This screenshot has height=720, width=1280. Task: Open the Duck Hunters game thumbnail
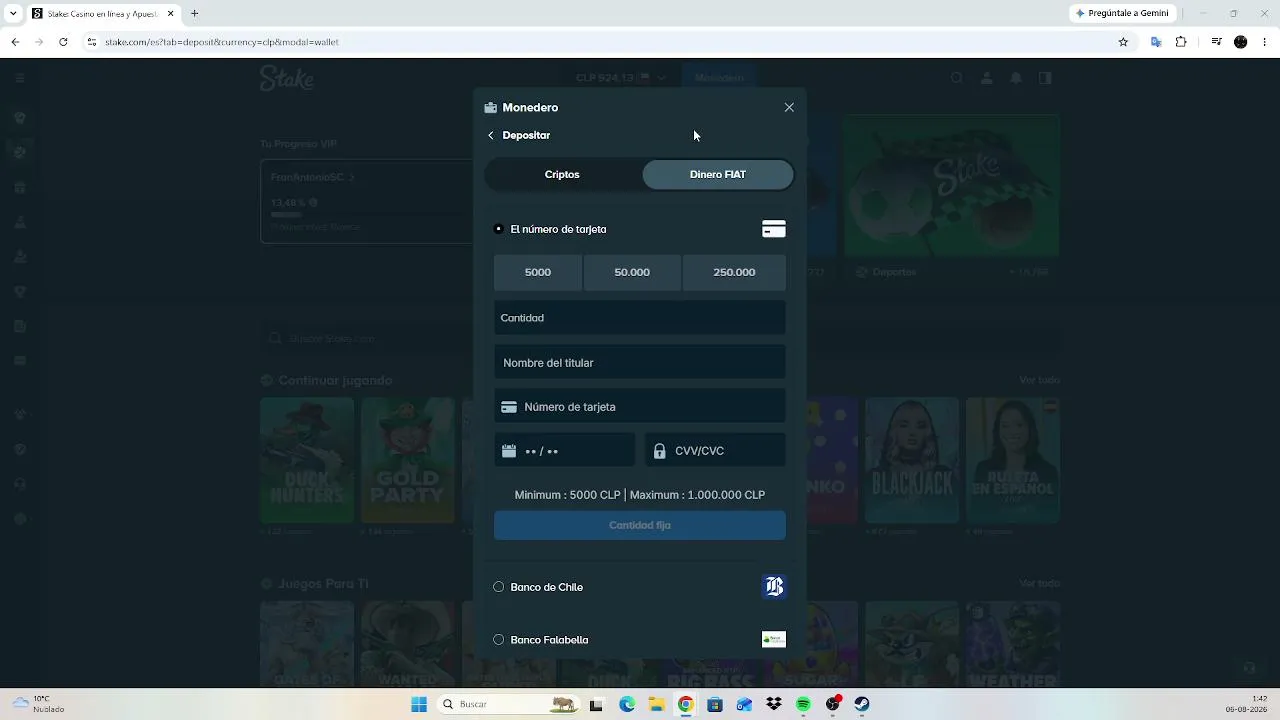coord(307,460)
